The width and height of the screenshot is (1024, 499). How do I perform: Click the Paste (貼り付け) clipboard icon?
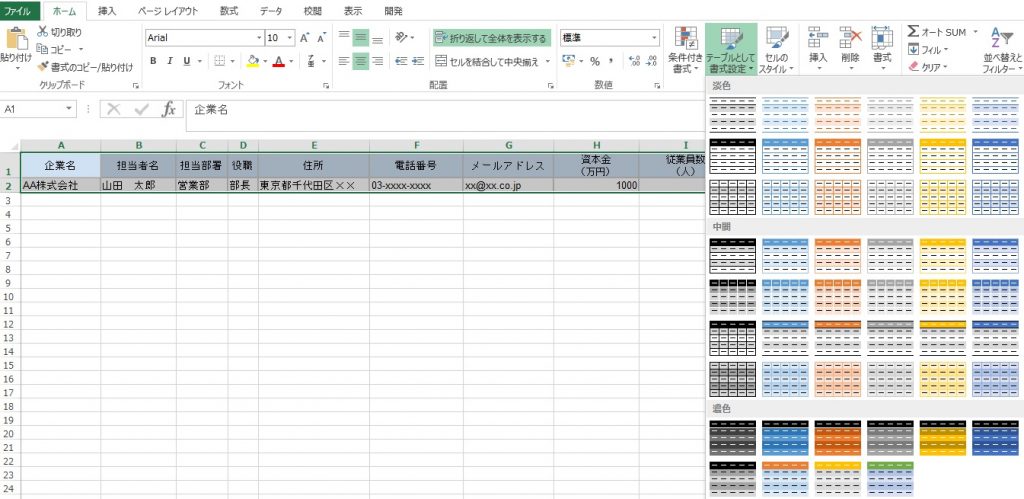coord(16,39)
